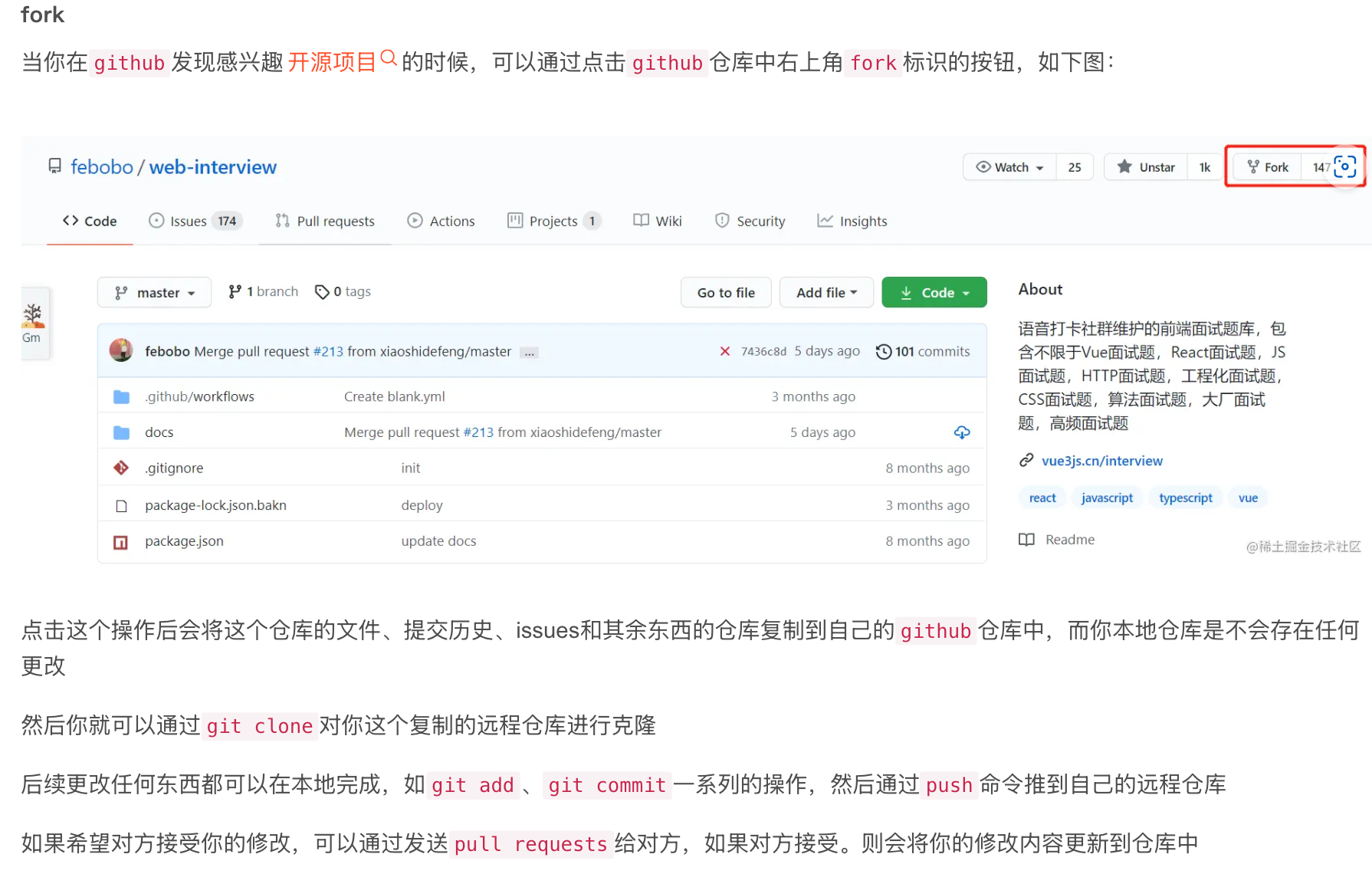Open pull request #213 link in commit header
The width and height of the screenshot is (1372, 874).
328,351
